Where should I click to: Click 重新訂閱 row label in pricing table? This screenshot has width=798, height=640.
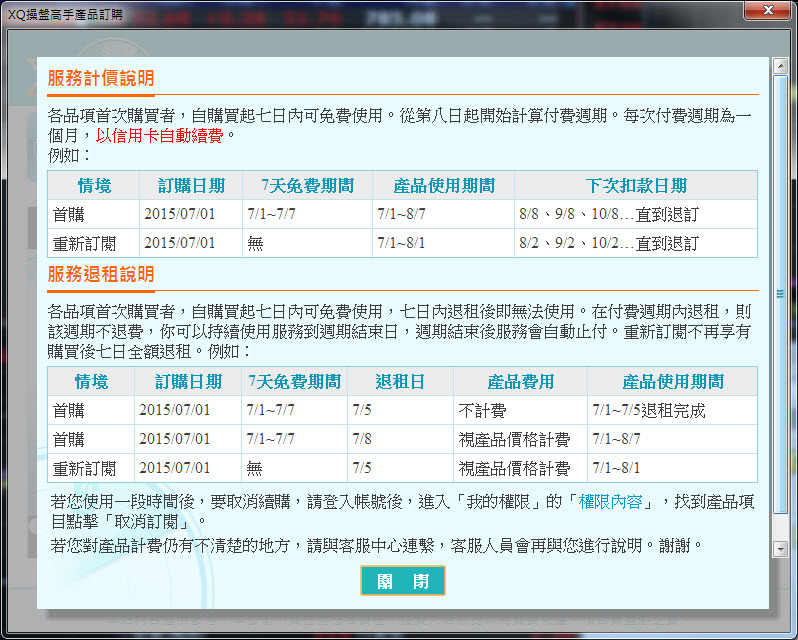click(x=84, y=243)
